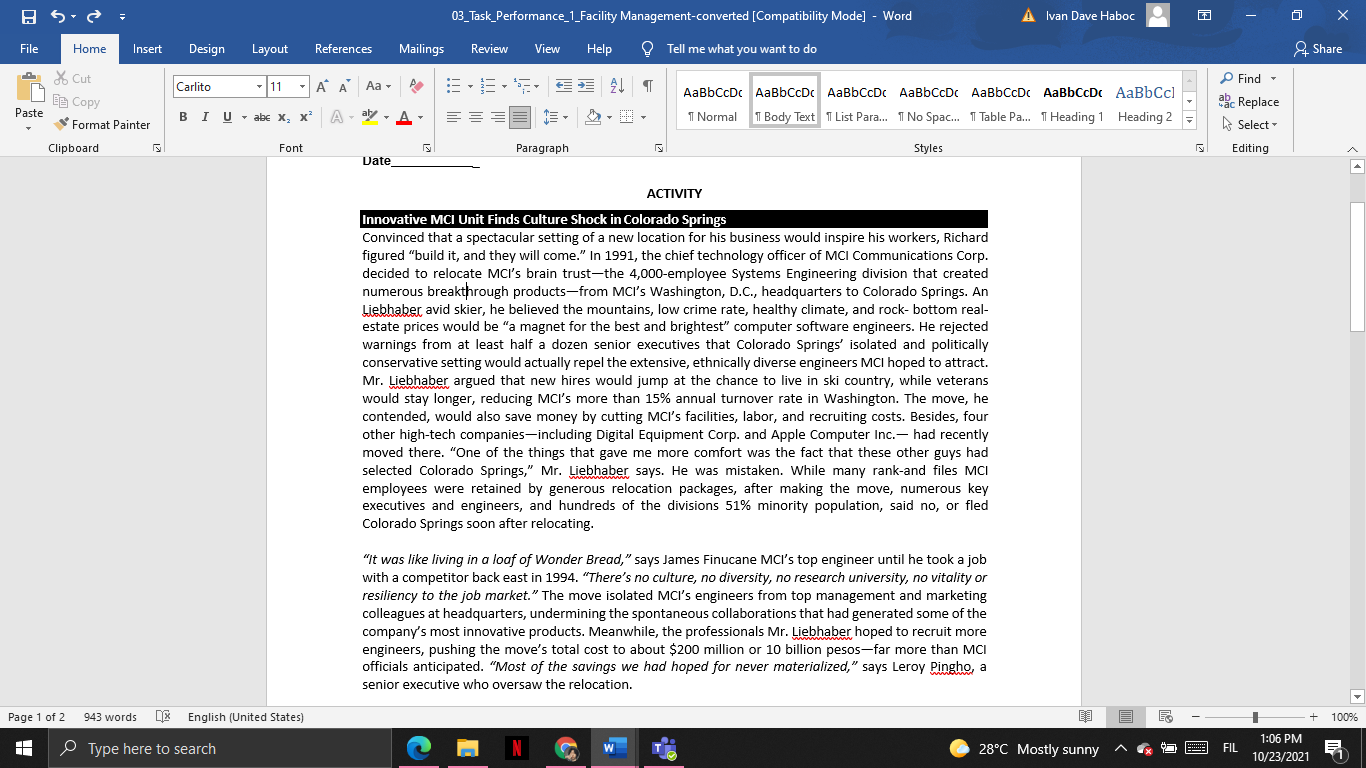The image size is (1366, 768).
Task: Increase paragraph indent
Action: [586, 87]
